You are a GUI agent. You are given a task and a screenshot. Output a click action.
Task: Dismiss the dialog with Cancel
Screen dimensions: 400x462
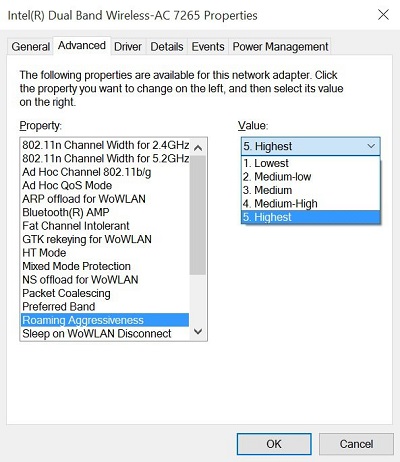(356, 444)
